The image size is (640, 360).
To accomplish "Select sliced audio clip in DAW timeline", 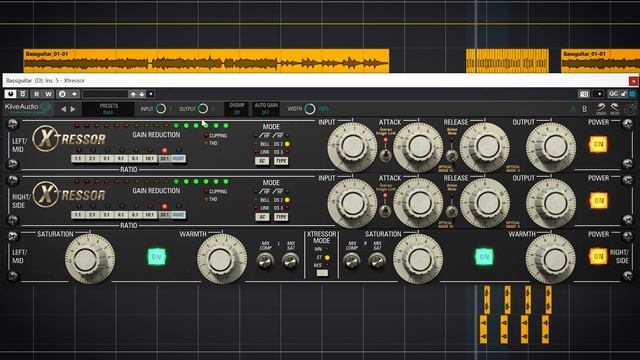I will pyautogui.click(x=507, y=61).
